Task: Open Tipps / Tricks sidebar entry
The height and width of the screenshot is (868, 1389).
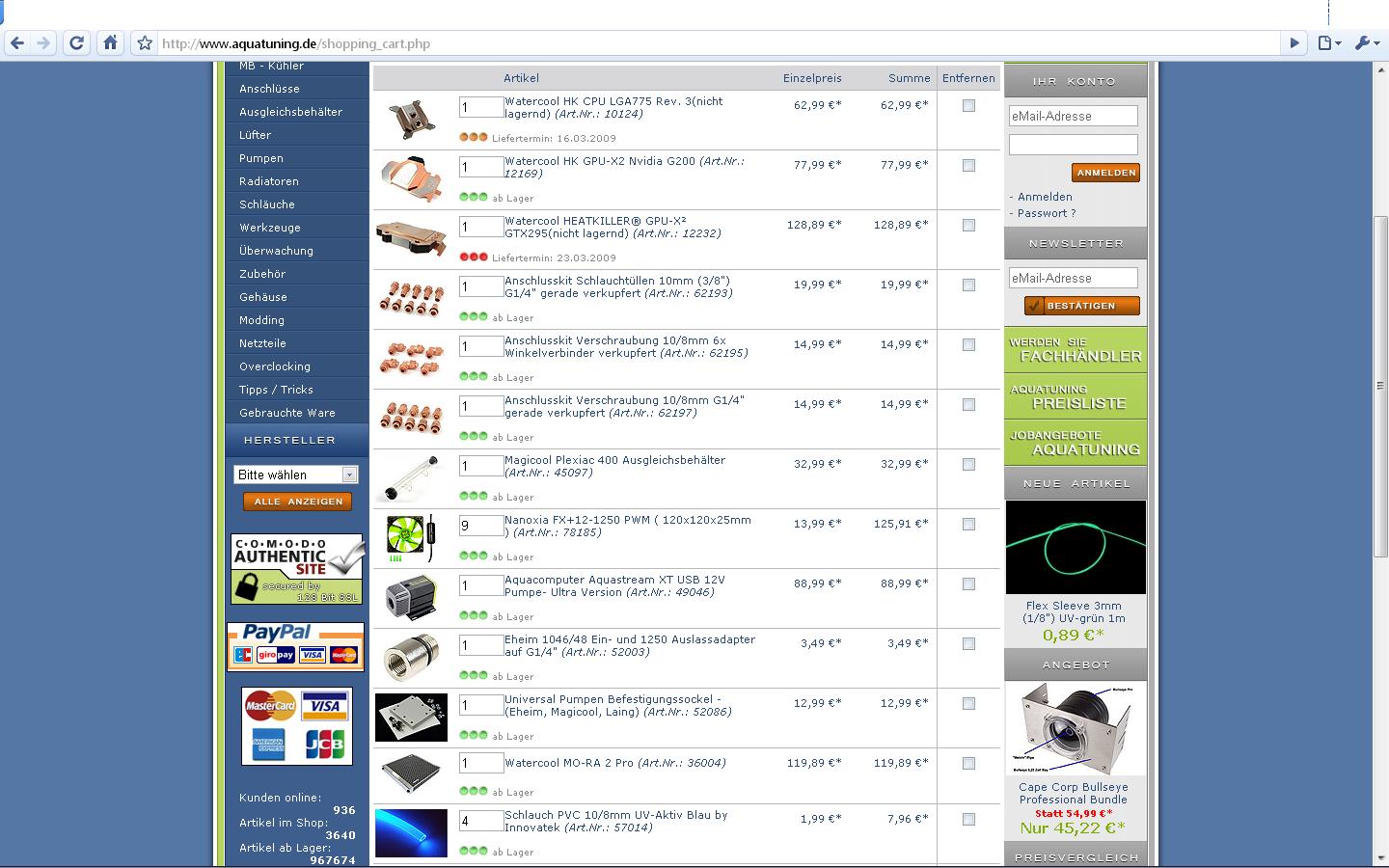Action: point(276,390)
